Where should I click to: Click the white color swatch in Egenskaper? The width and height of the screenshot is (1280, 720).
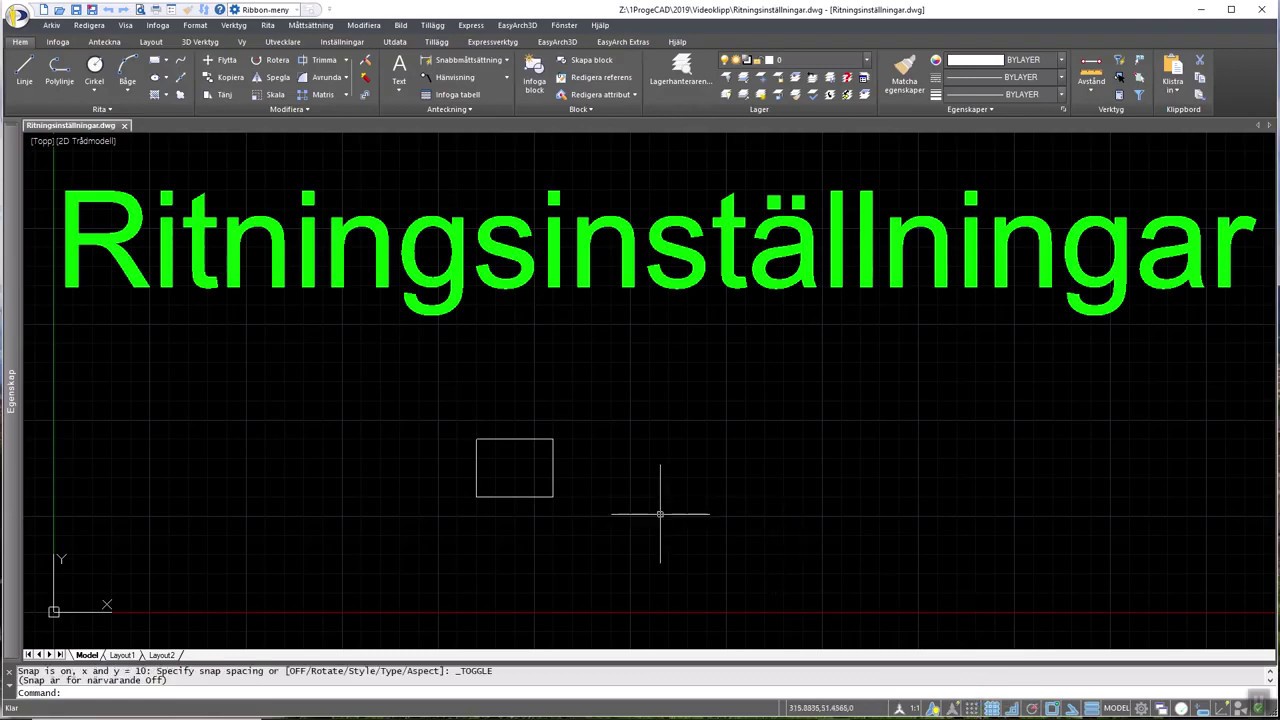[975, 60]
